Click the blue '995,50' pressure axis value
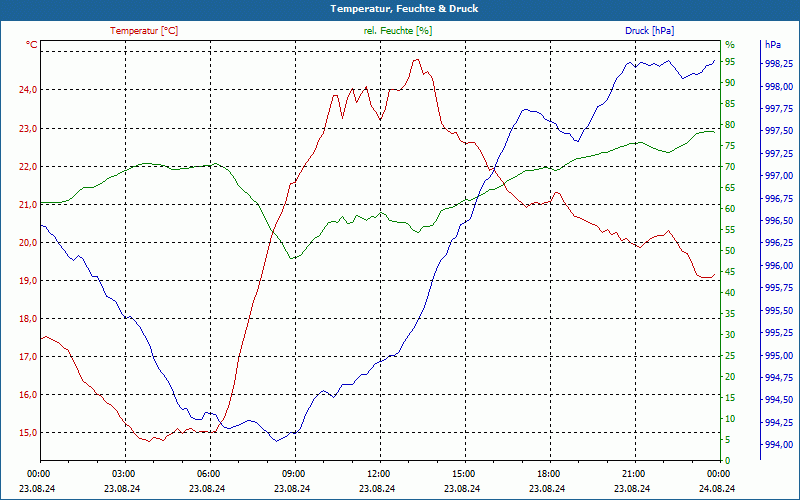This screenshot has width=800, height=500. click(x=778, y=311)
